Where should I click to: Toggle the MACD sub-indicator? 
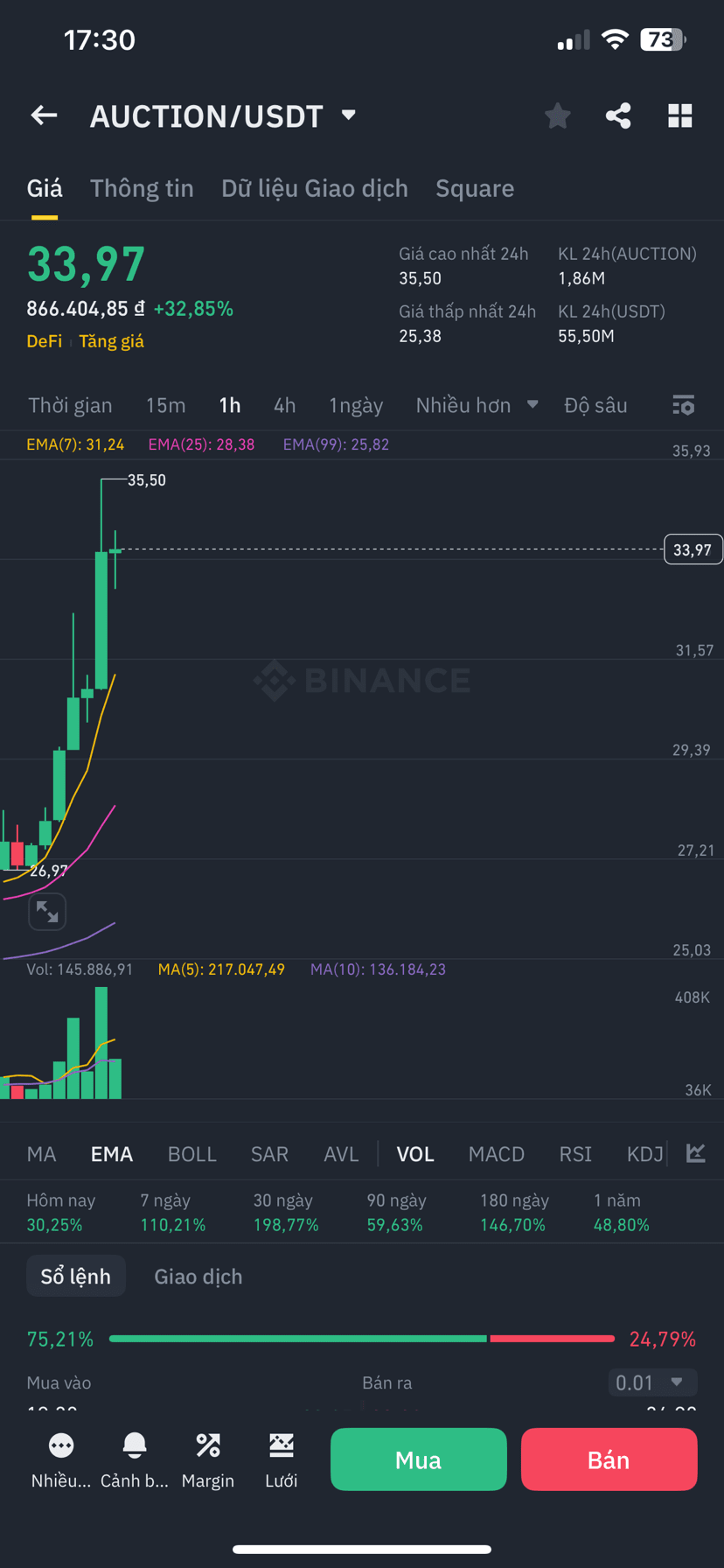click(497, 1154)
